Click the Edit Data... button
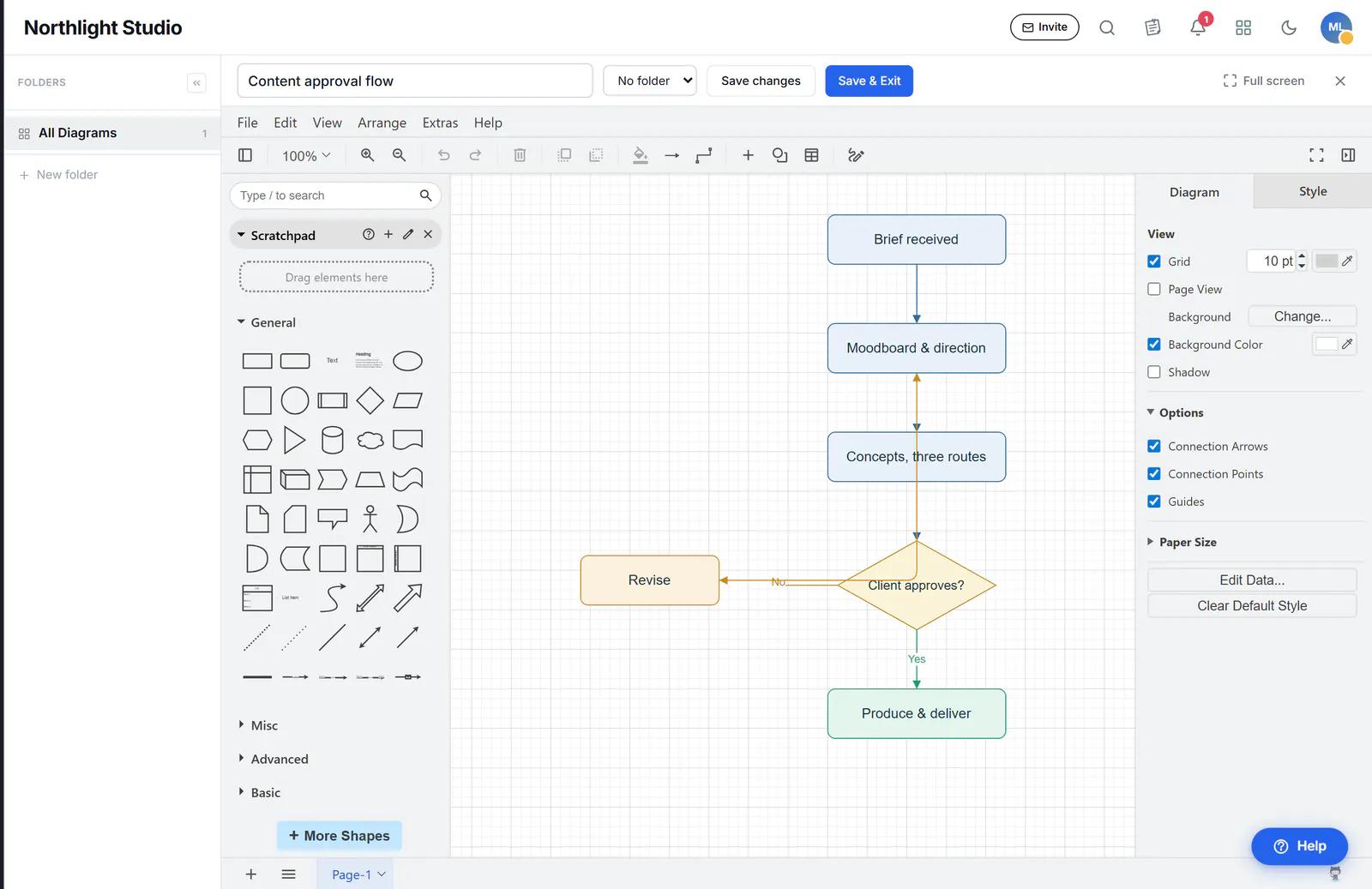 pyautogui.click(x=1252, y=580)
